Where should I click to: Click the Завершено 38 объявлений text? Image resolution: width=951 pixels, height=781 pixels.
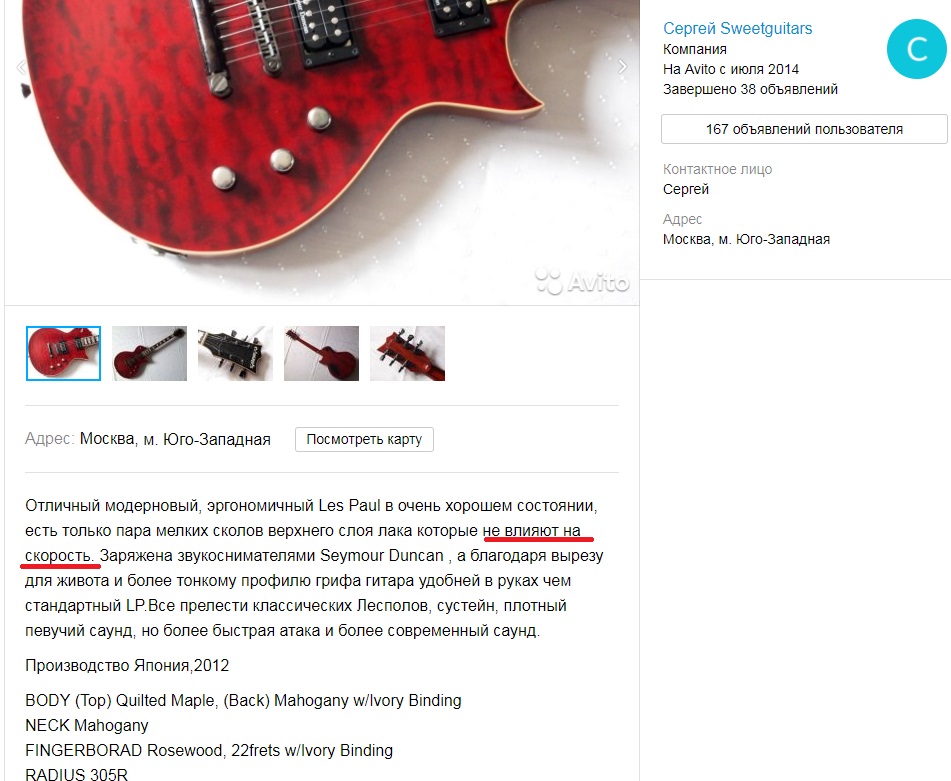tap(750, 89)
